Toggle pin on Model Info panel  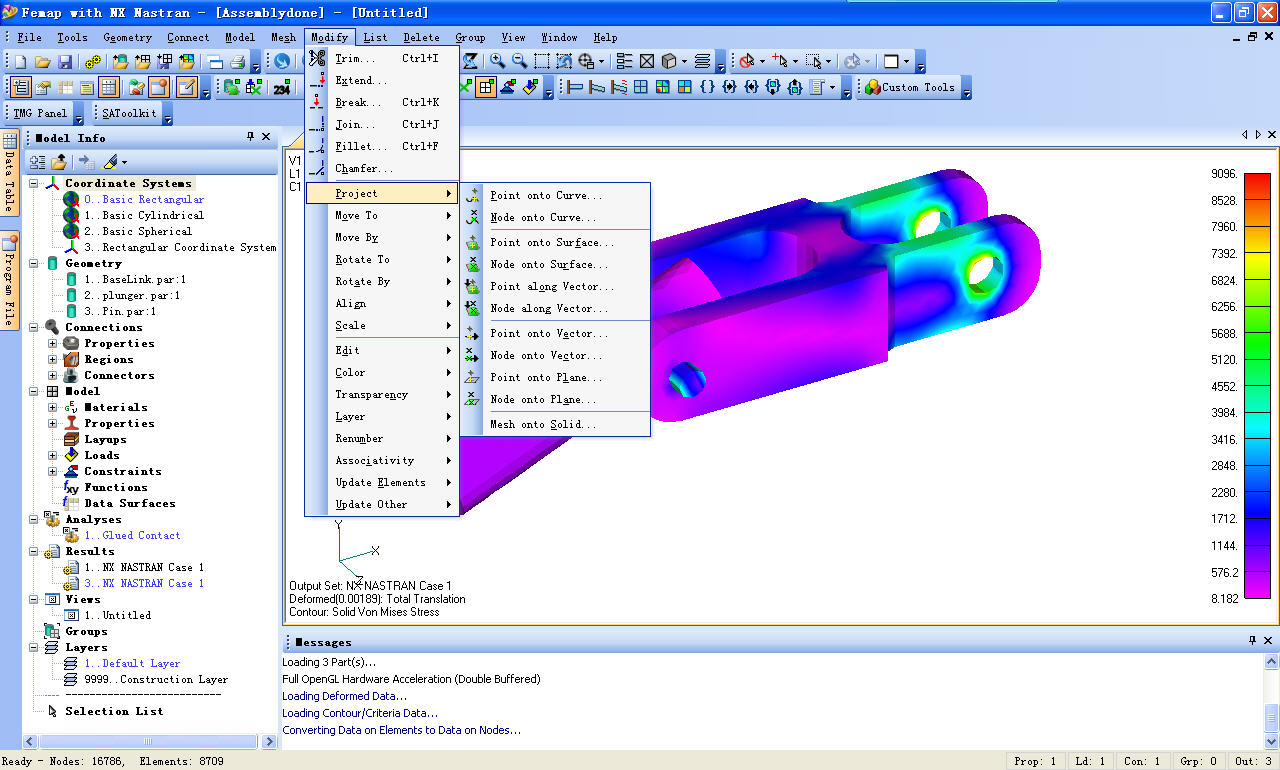(x=250, y=137)
